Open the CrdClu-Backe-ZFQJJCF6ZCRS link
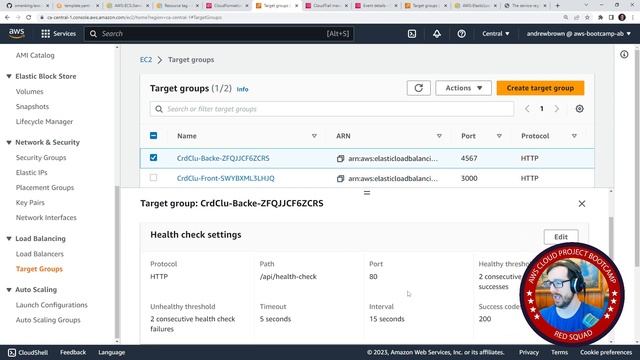Screen dimensions: 640x360 223,158
